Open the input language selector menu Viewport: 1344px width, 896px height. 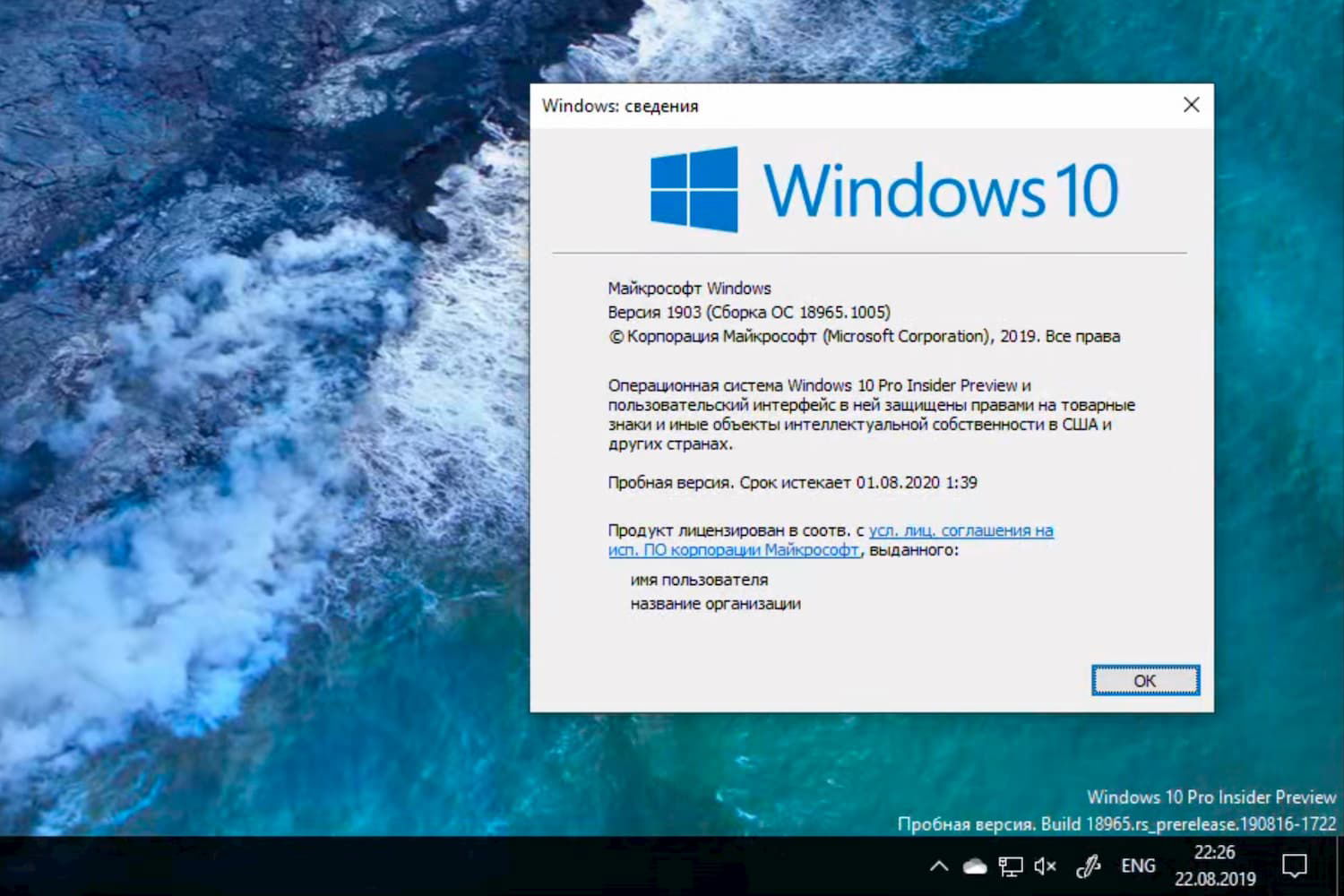click(1137, 866)
